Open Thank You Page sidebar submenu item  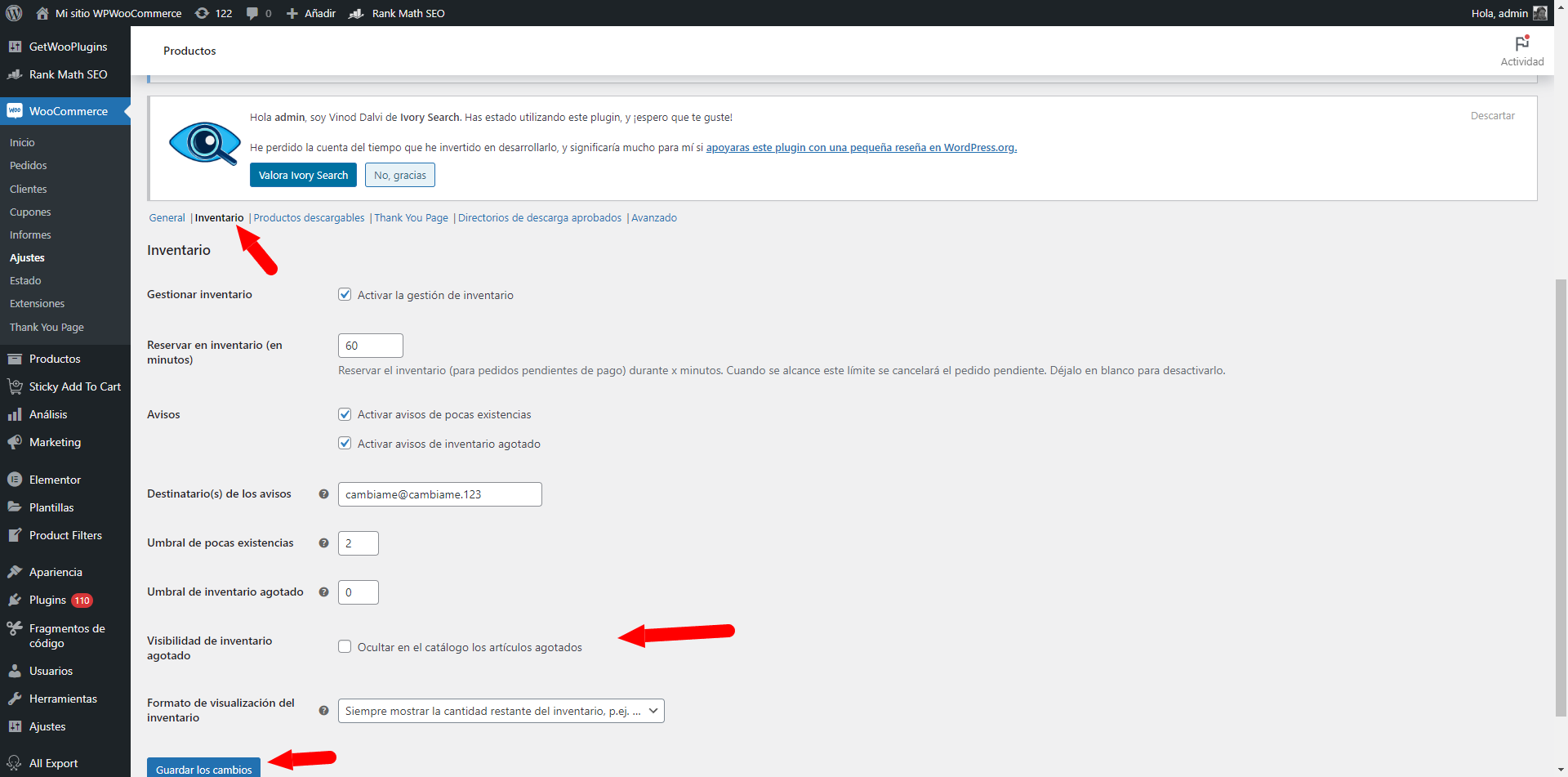[47, 327]
